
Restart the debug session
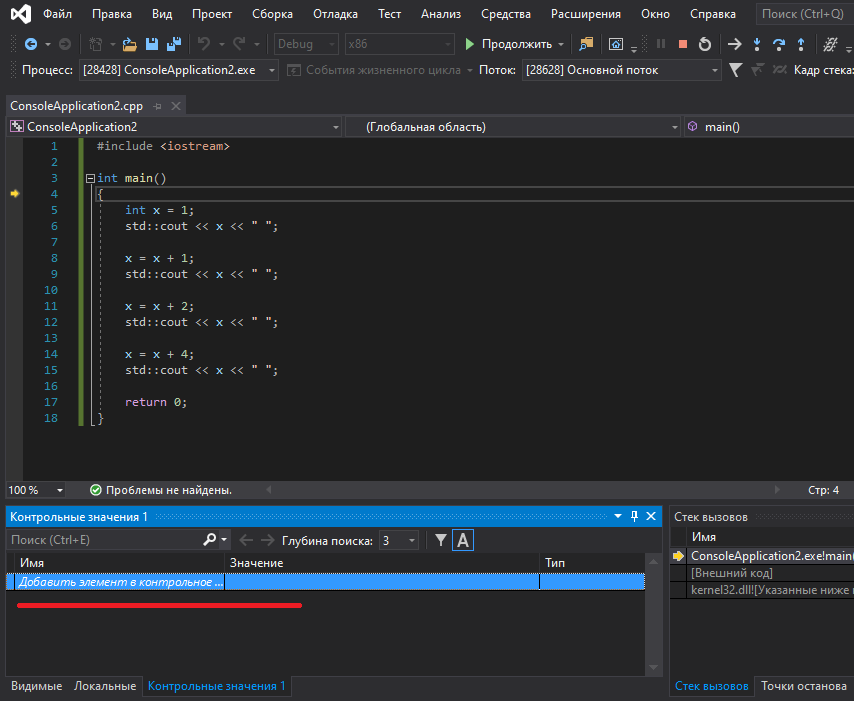pyautogui.click(x=707, y=44)
